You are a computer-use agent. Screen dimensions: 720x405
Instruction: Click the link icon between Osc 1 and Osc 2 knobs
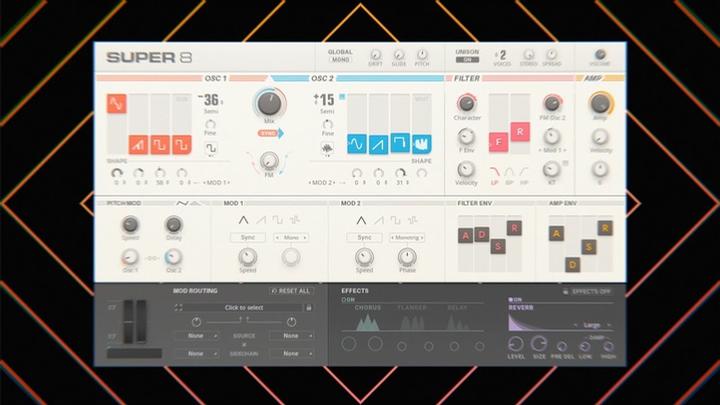coord(152,258)
